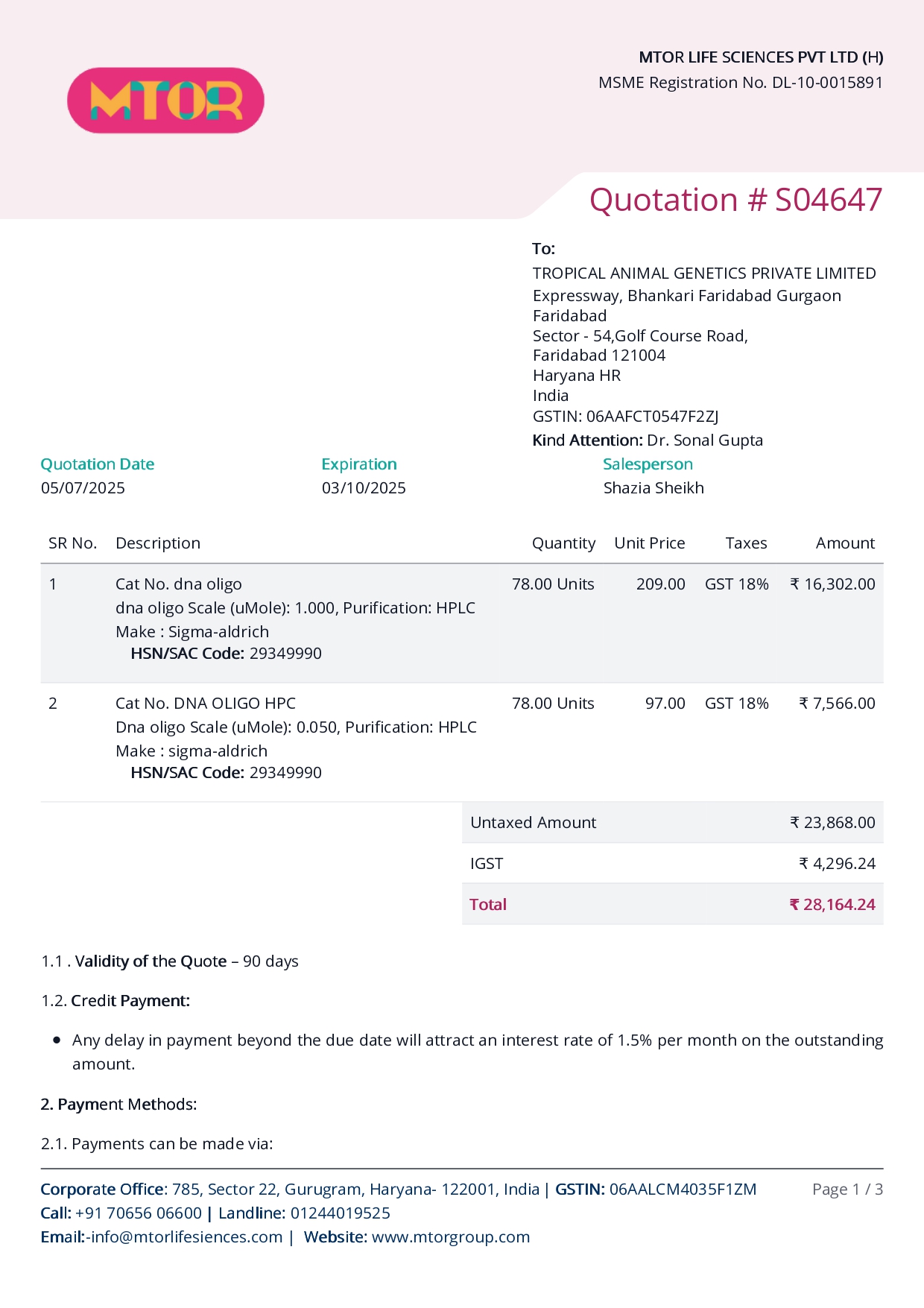Select the Quotation Date label
Screen dimensions: 924x1308
click(x=98, y=464)
